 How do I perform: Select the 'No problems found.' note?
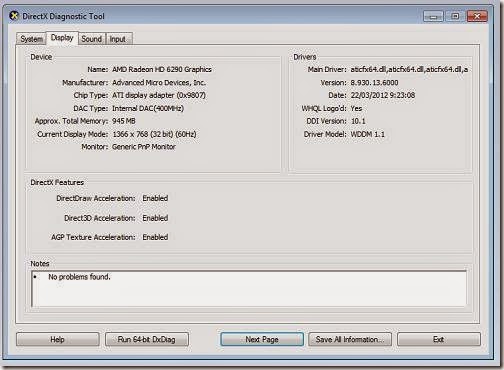pyautogui.click(x=79, y=277)
